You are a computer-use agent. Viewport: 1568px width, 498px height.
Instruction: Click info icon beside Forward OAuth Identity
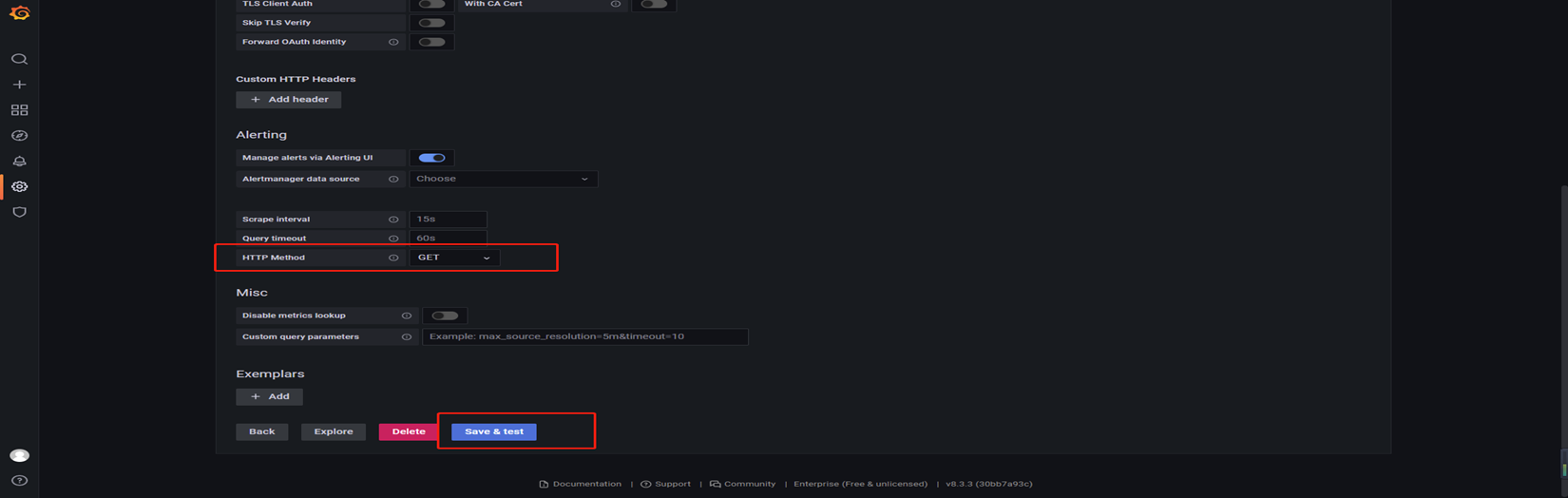click(x=393, y=42)
